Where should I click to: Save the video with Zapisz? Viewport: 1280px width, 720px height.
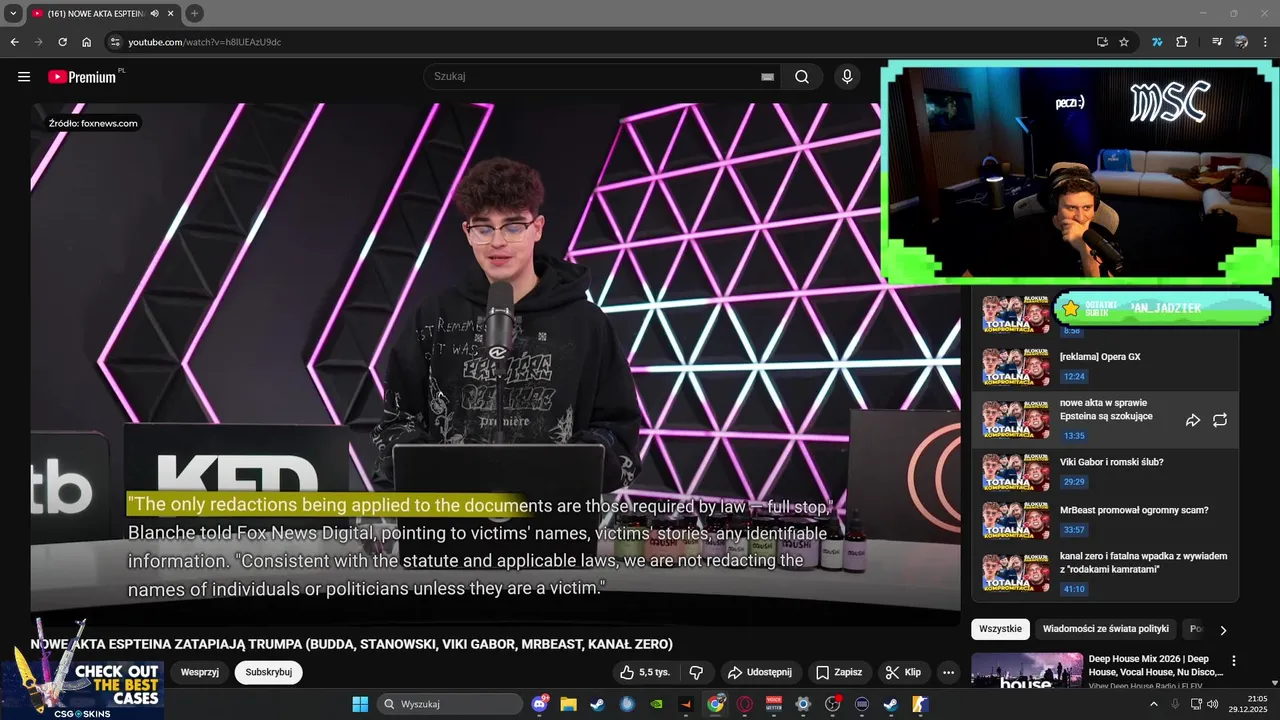pyautogui.click(x=839, y=673)
